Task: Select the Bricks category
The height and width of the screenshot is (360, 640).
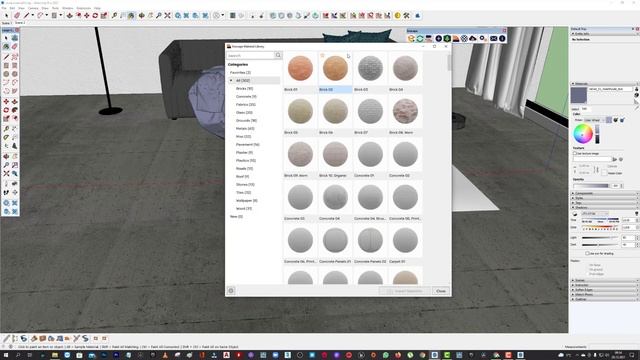Action: click(x=244, y=89)
